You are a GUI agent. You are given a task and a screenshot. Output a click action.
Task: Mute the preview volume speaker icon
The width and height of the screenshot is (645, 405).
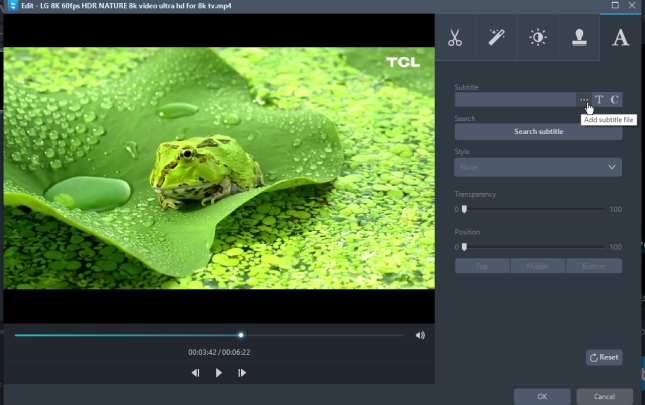[420, 336]
